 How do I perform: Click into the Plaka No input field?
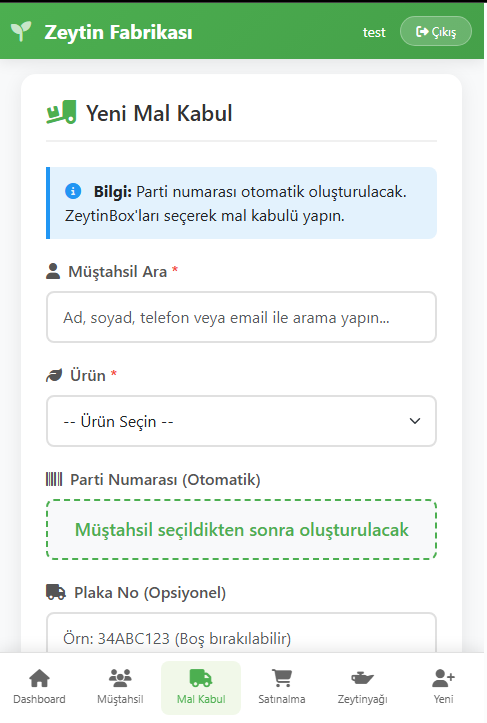click(x=241, y=633)
